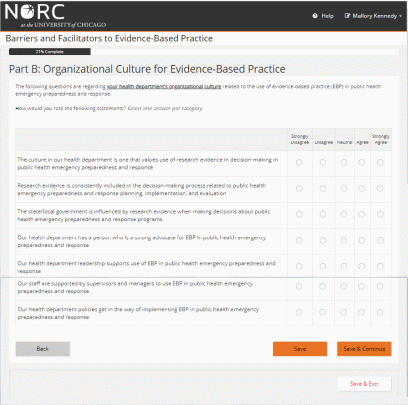The height and width of the screenshot is (405, 408).
Task: Click the 21% Complete progress bar
Action: (x=50, y=52)
